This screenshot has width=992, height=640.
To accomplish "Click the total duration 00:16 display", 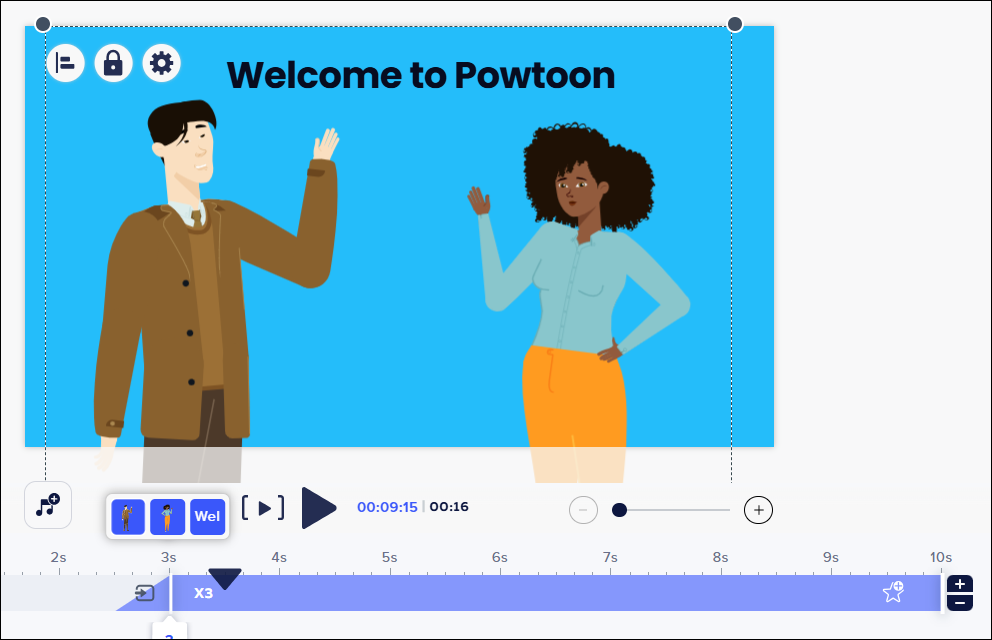I will click(x=449, y=507).
